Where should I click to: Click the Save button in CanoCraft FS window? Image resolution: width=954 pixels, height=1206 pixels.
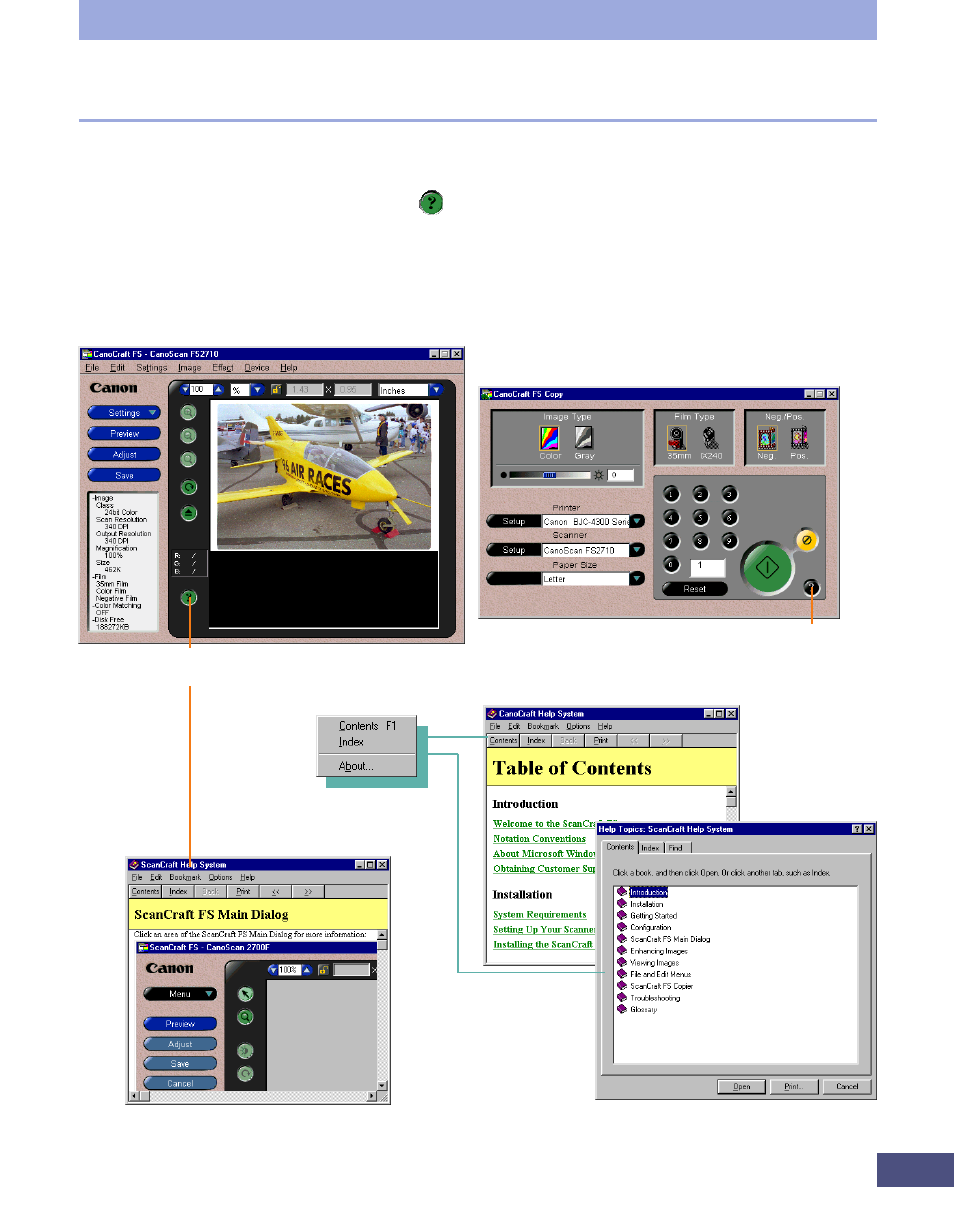pyautogui.click(x=124, y=475)
